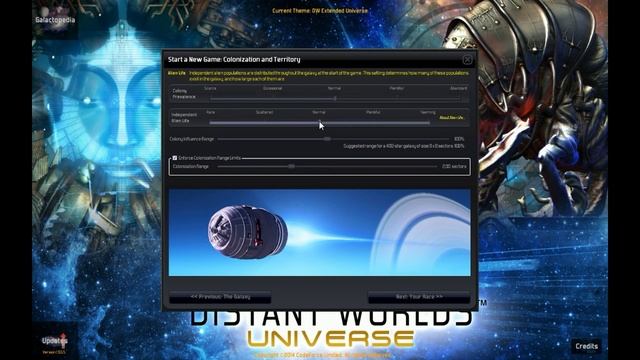
Task: Click the Colonization Range sectors value
Action: pyautogui.click(x=454, y=167)
